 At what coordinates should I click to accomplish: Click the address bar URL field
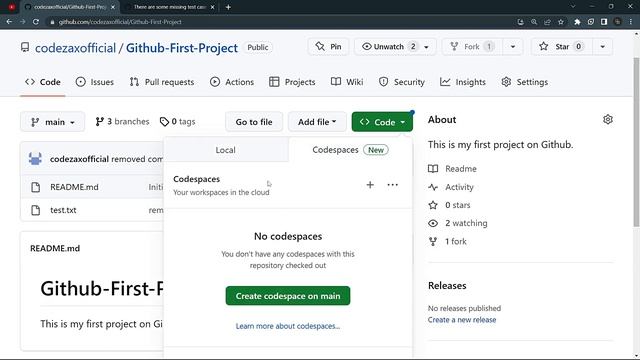coord(282,22)
